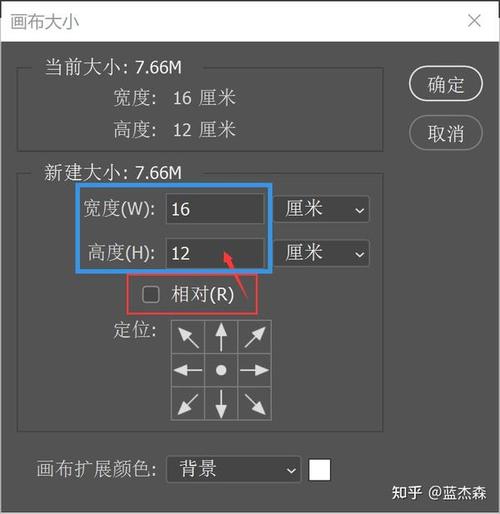Select the center anchor dot
This screenshot has height=514, width=500.
(x=221, y=370)
